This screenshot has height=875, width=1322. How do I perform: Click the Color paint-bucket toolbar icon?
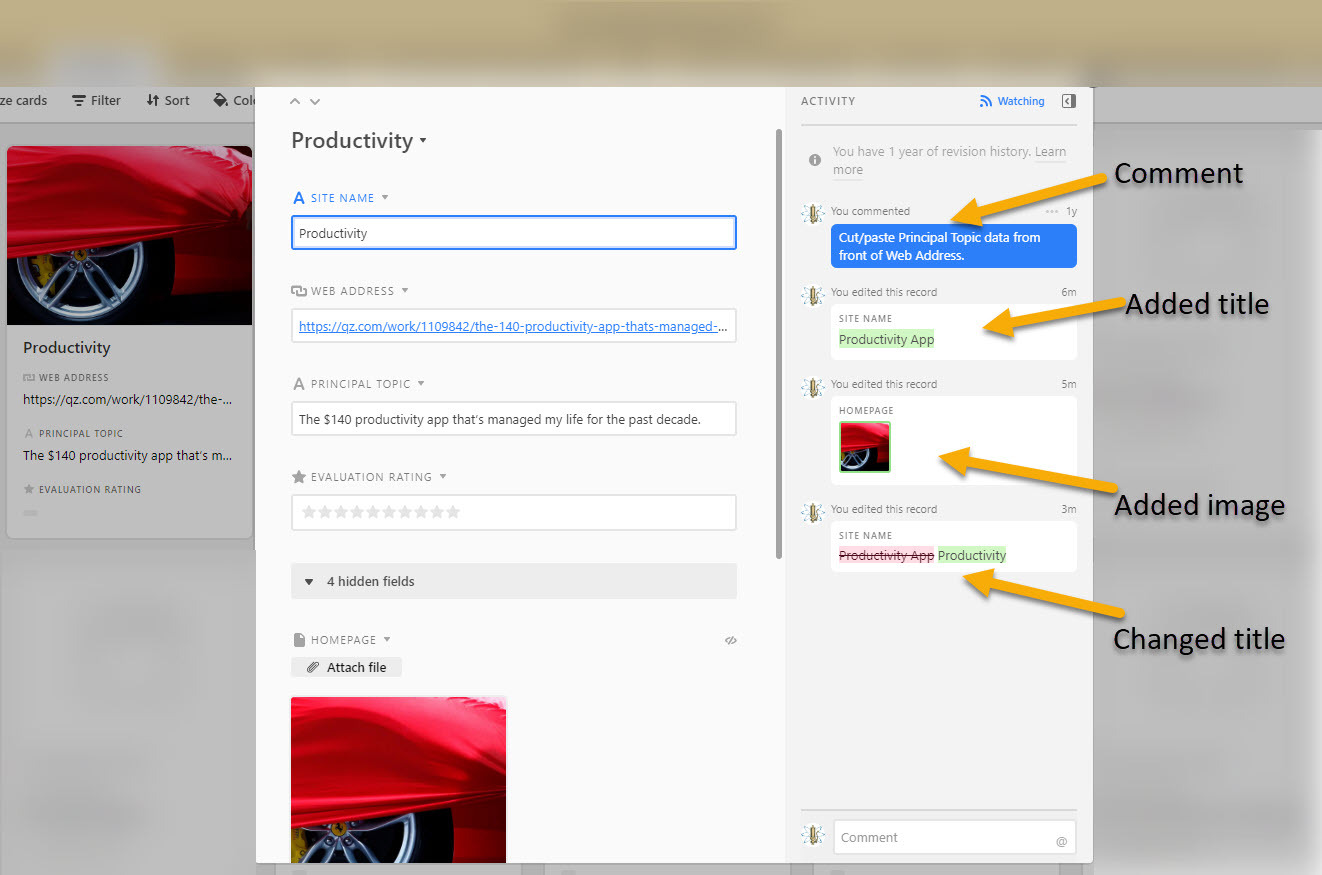[221, 100]
